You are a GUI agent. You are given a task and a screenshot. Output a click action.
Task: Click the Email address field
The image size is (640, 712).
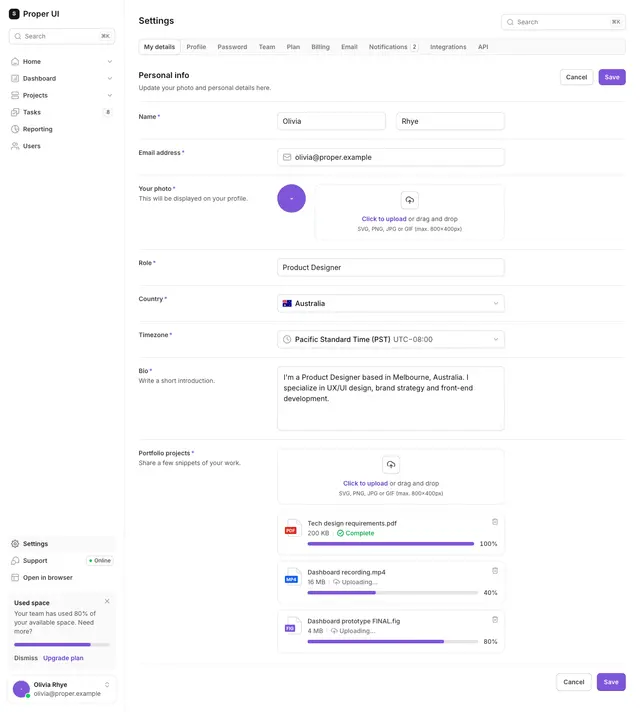pyautogui.click(x=391, y=157)
